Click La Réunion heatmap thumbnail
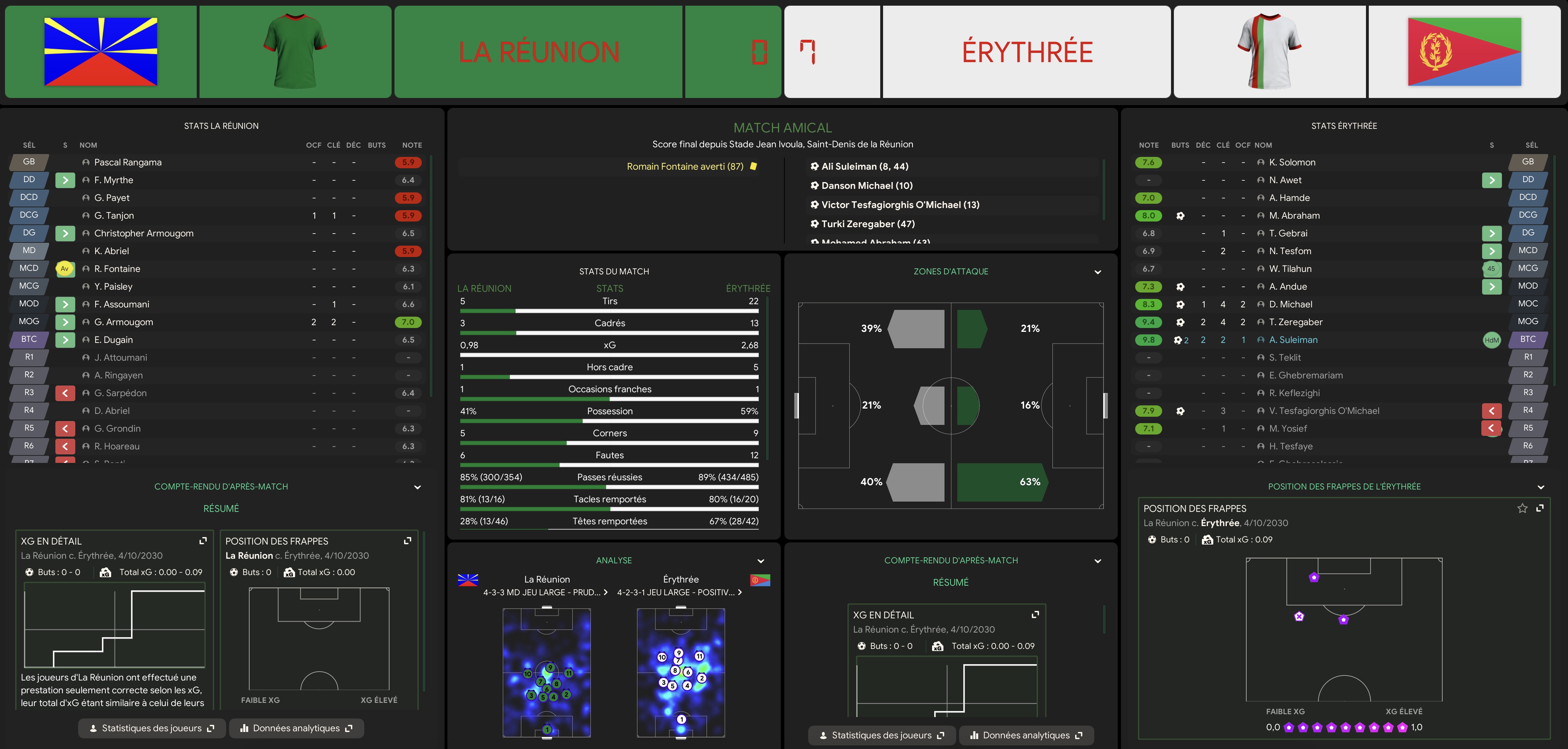This screenshot has width=1568, height=749. [x=546, y=673]
